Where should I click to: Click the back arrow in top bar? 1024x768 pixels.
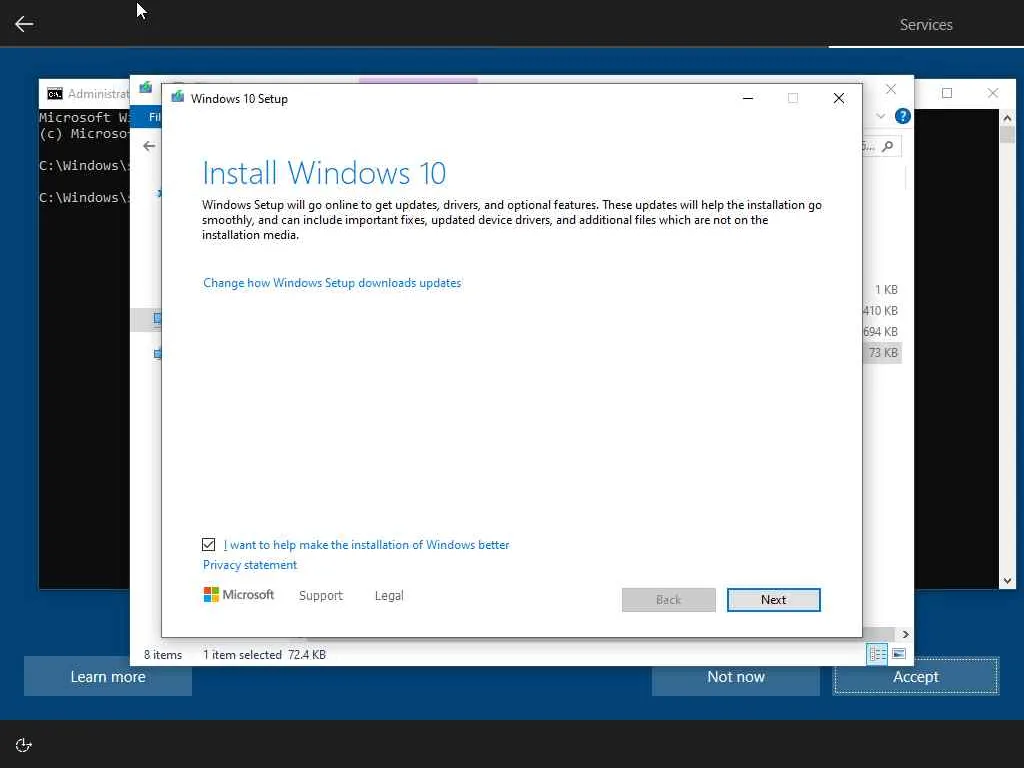pyautogui.click(x=24, y=24)
